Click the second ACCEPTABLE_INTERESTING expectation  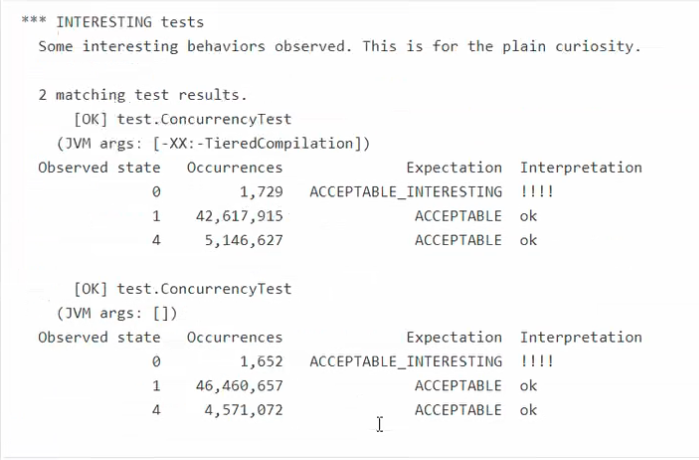[406, 361]
